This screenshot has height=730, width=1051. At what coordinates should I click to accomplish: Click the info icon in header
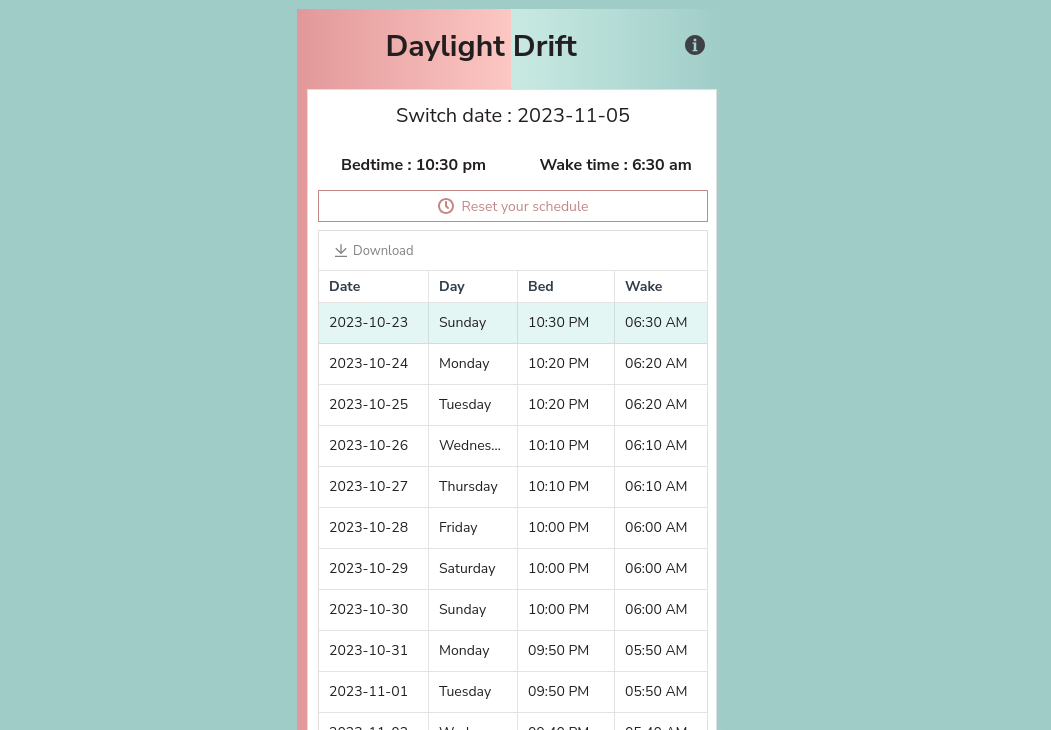point(695,45)
